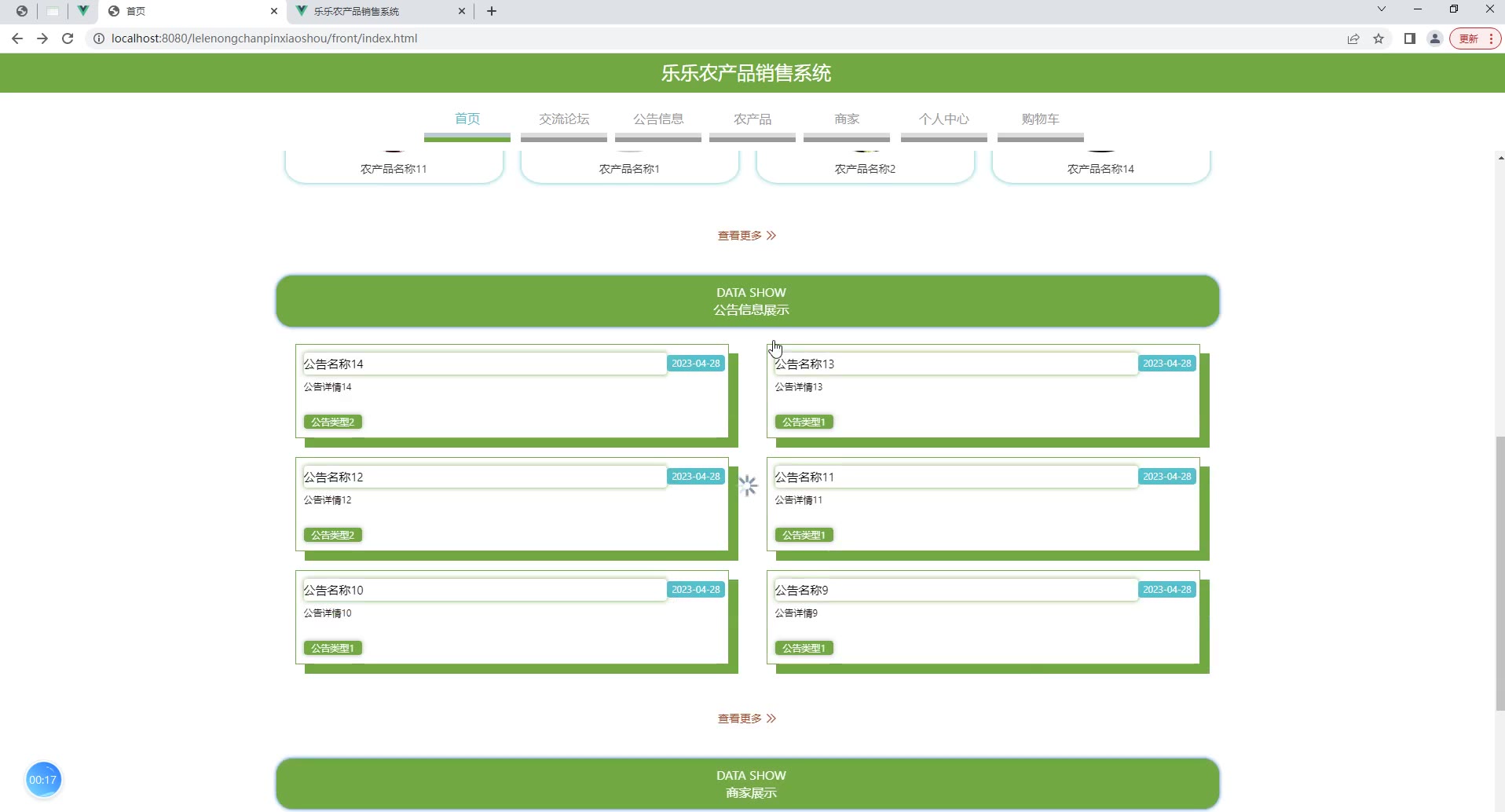Close the 乐乐农产品销售系统 browser tab
The height and width of the screenshot is (812, 1505).
462,11
